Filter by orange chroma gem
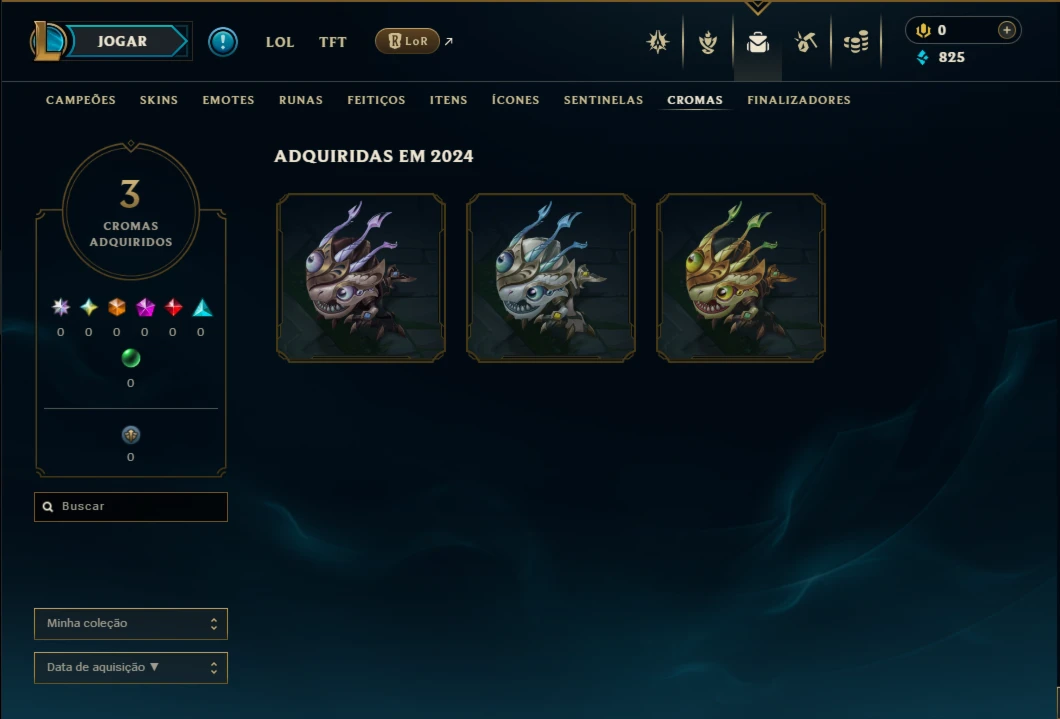The height and width of the screenshot is (719, 1060). [x=117, y=307]
